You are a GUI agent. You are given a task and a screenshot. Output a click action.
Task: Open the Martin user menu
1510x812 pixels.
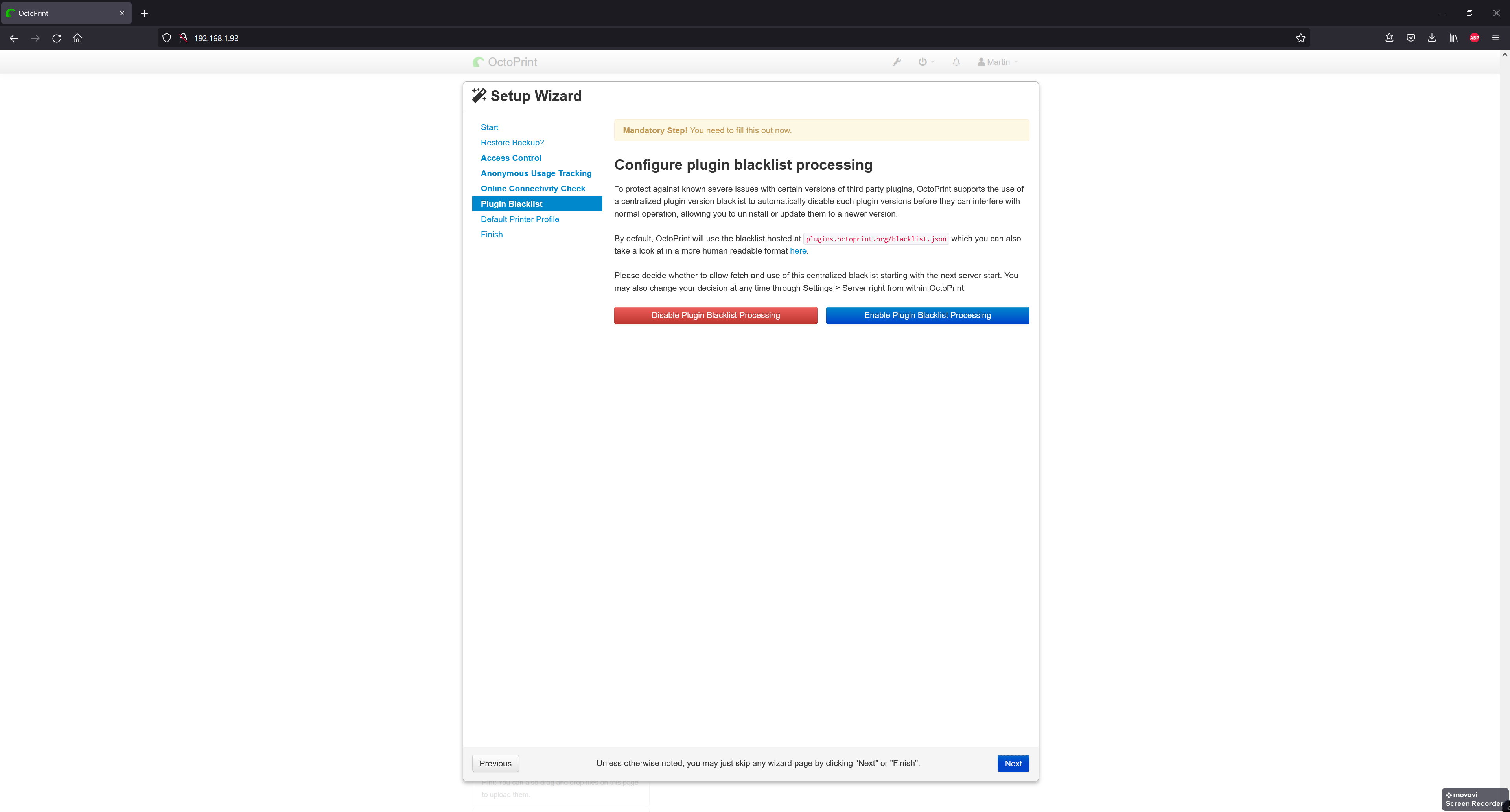point(998,62)
